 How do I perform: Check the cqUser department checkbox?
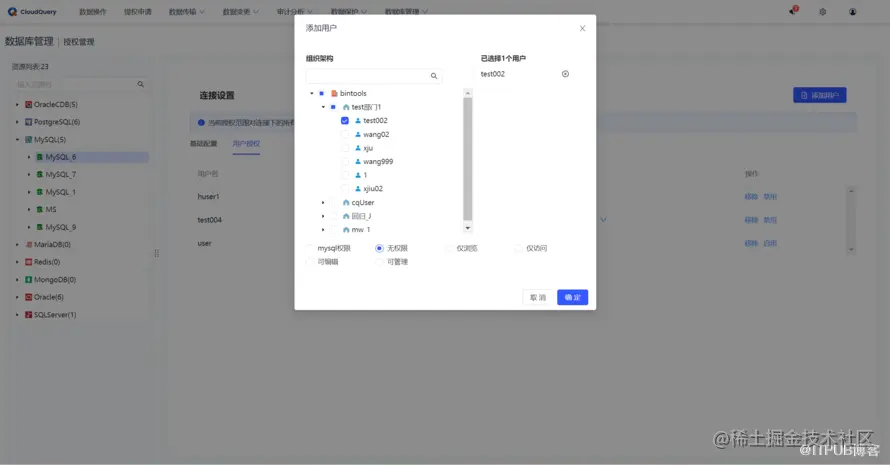point(333,202)
